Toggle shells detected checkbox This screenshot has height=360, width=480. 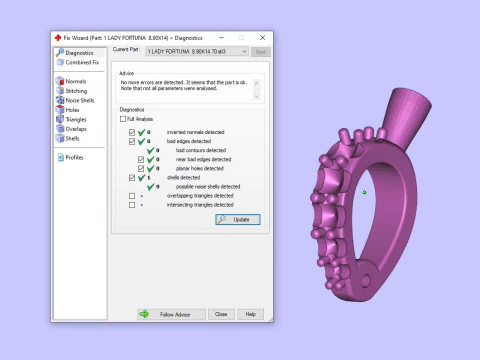point(132,178)
